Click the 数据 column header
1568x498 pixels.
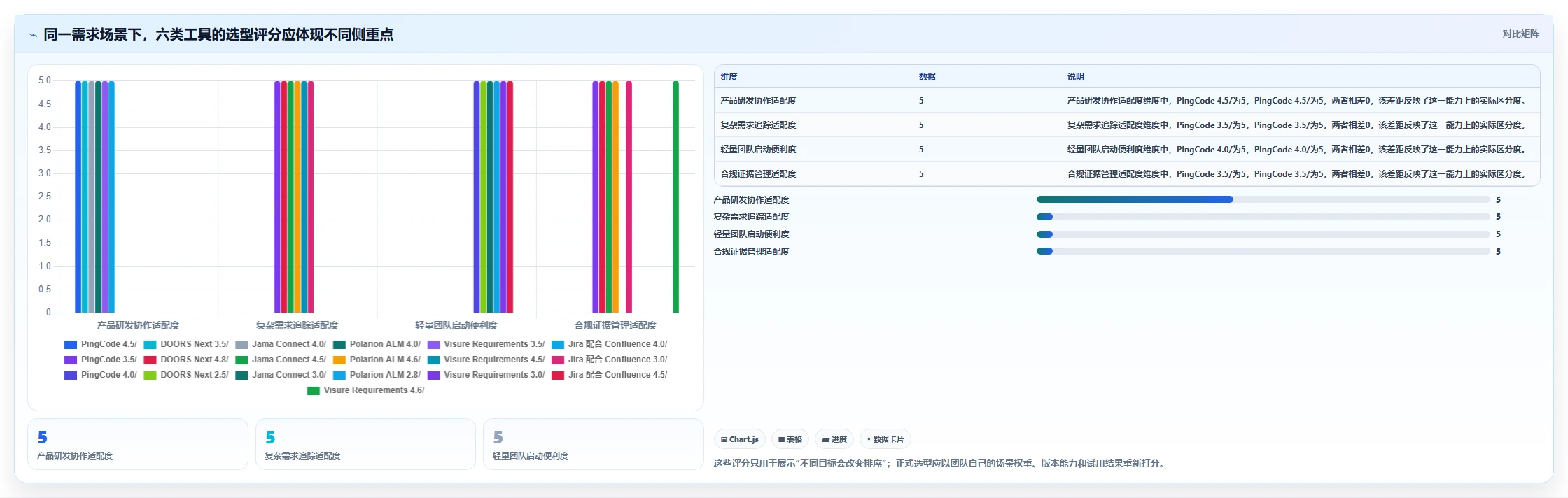(x=927, y=77)
